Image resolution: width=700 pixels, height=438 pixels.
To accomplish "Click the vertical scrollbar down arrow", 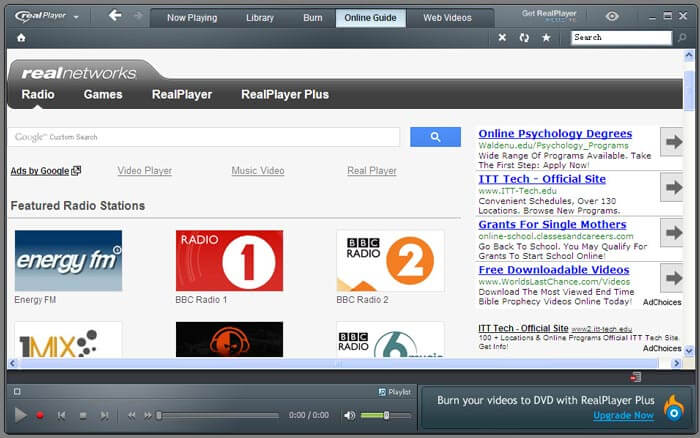I will (x=688, y=351).
